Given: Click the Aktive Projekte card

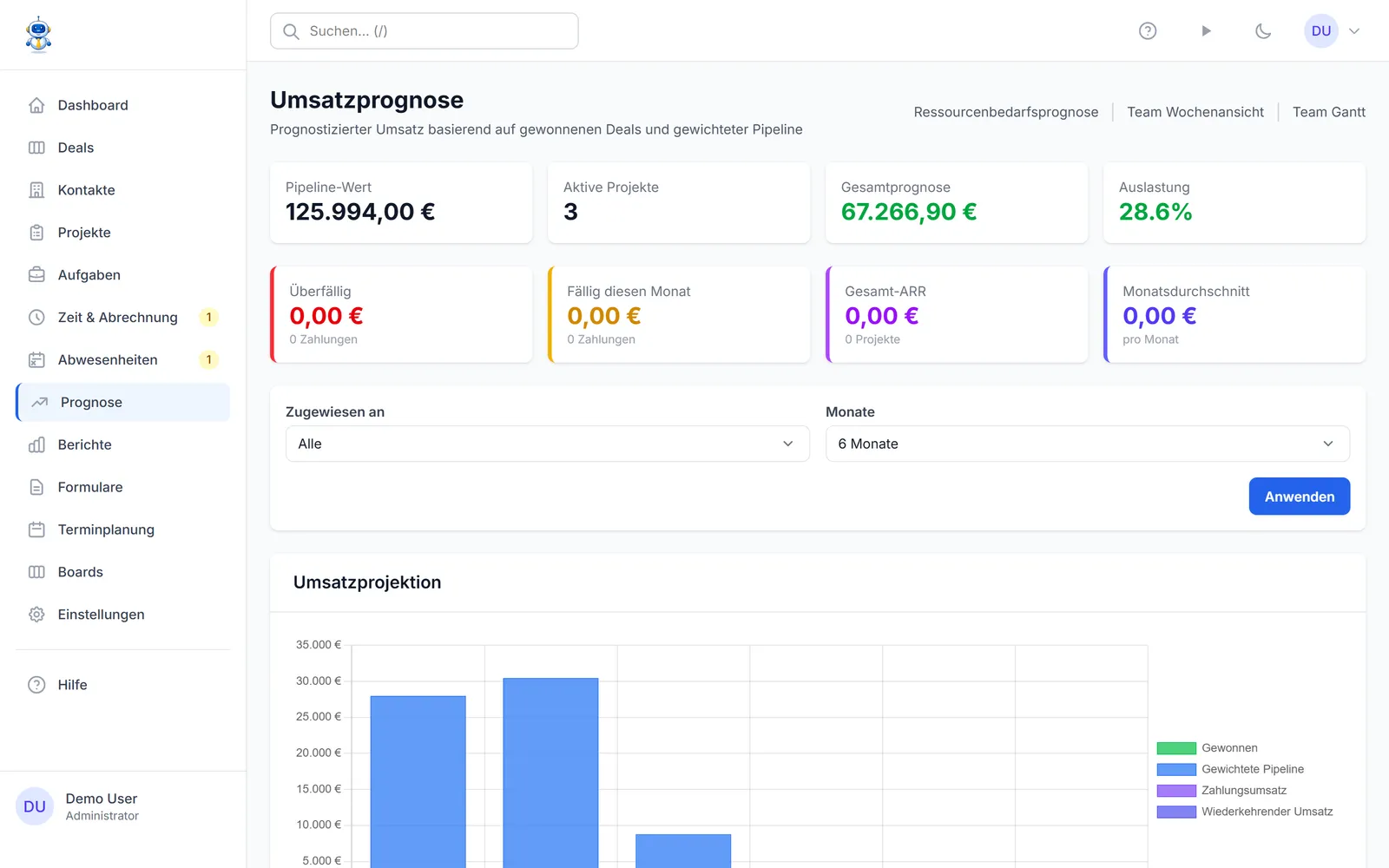Looking at the screenshot, I should pos(679,203).
